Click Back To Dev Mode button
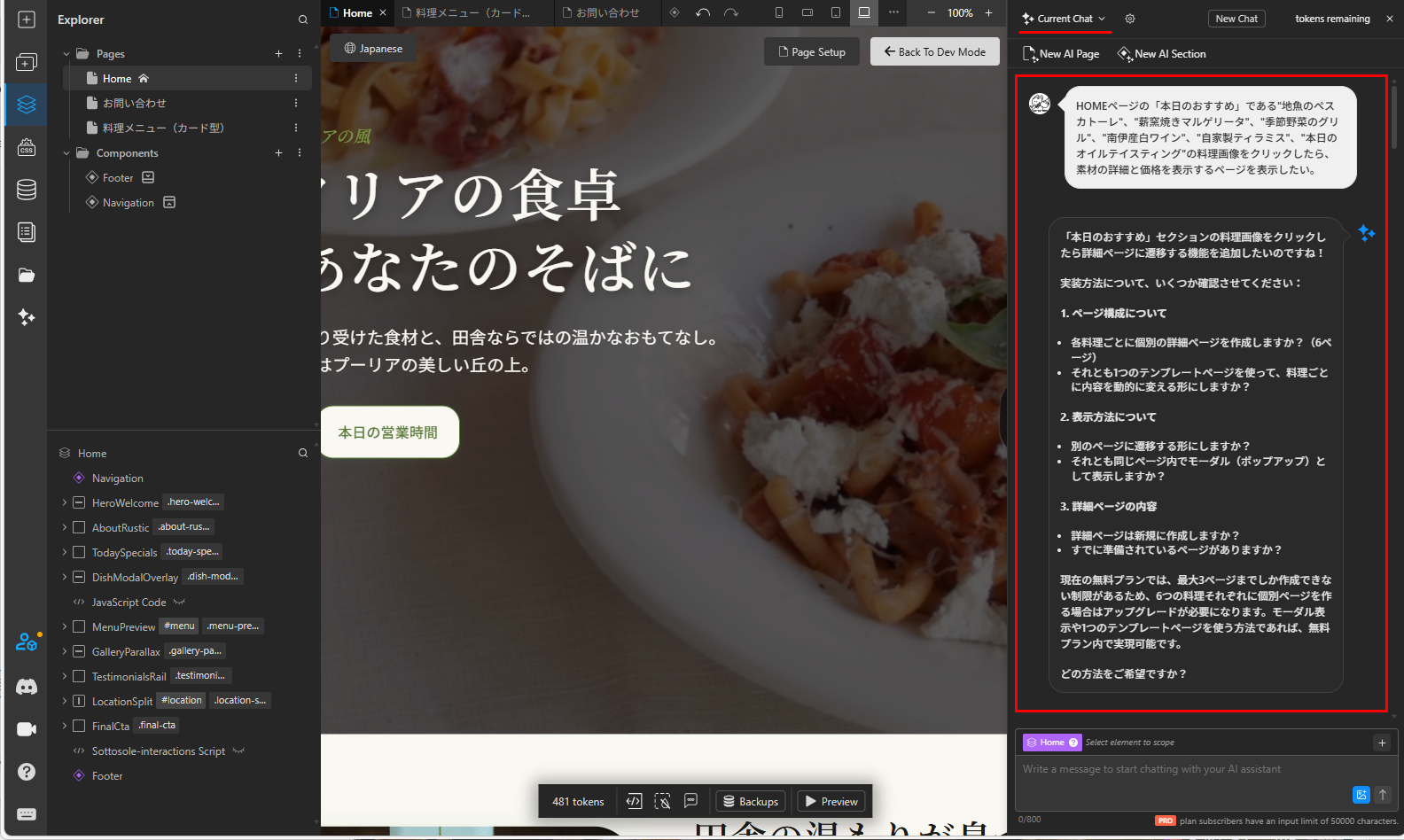Screen dimensions: 1404x840 (935, 51)
